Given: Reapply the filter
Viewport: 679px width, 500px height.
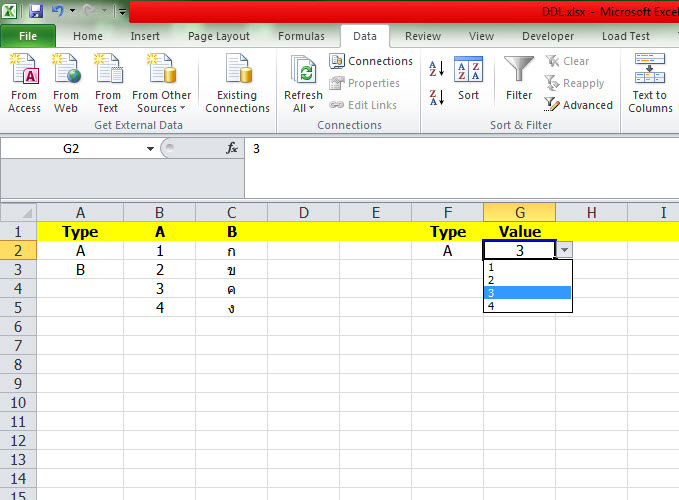Looking at the screenshot, I should point(574,83).
